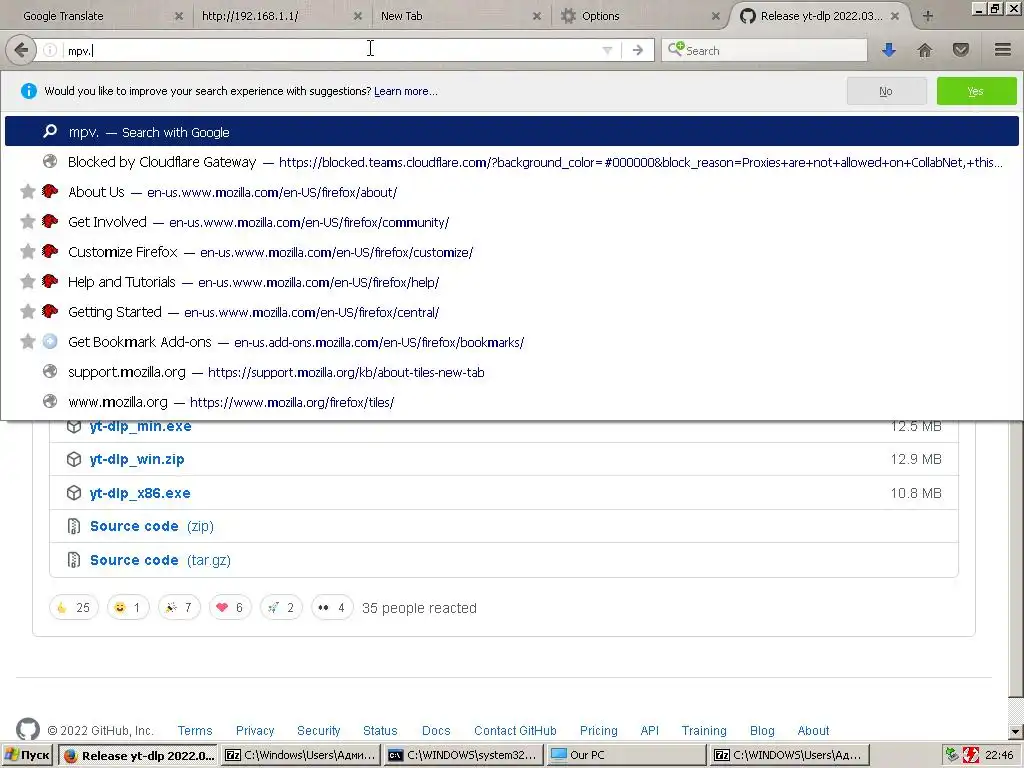This screenshot has width=1024, height=768.
Task: Open the Pricing footer link
Action: (x=598, y=731)
